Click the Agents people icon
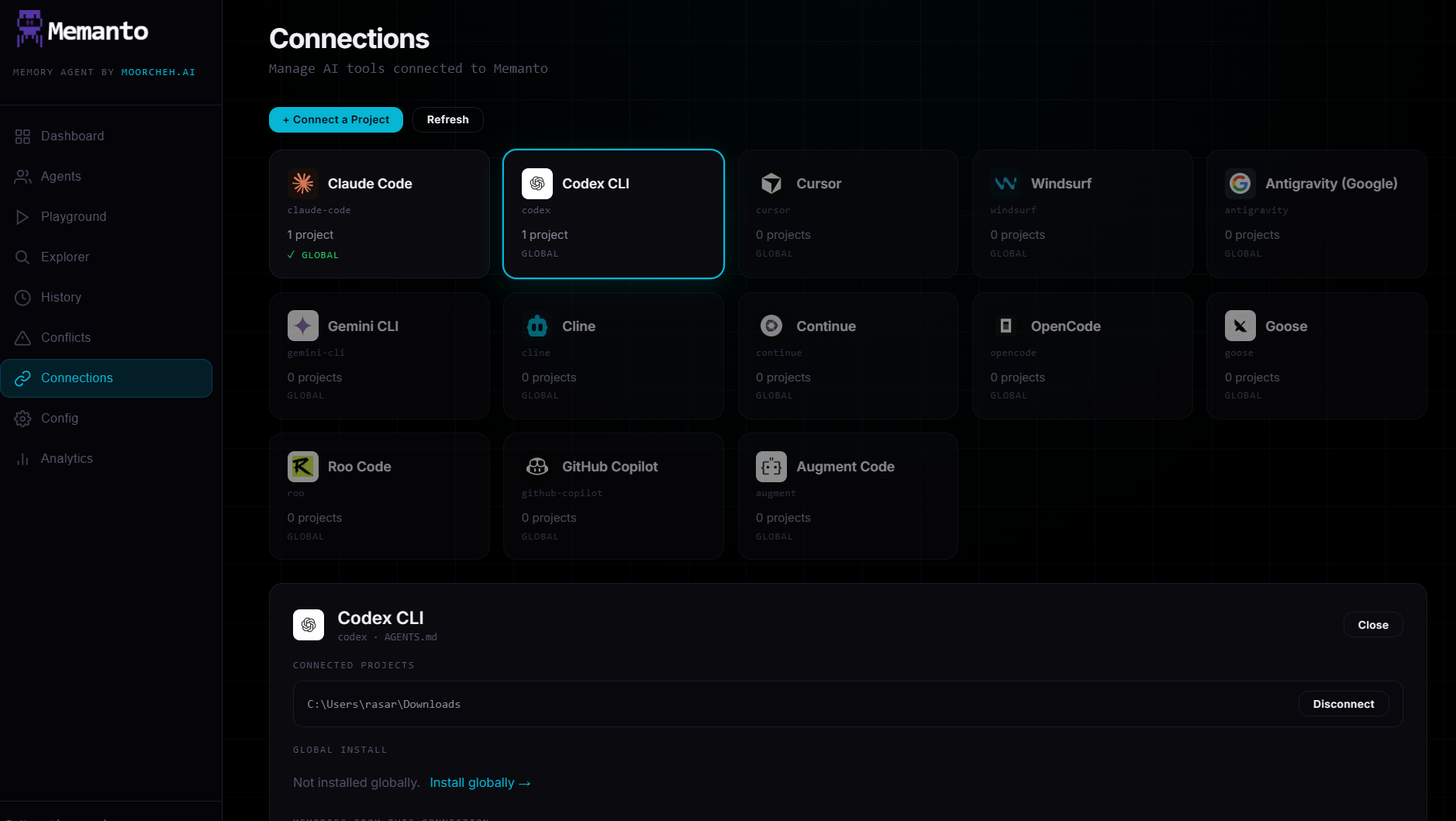Viewport: 1456px width, 821px height. pyautogui.click(x=22, y=177)
